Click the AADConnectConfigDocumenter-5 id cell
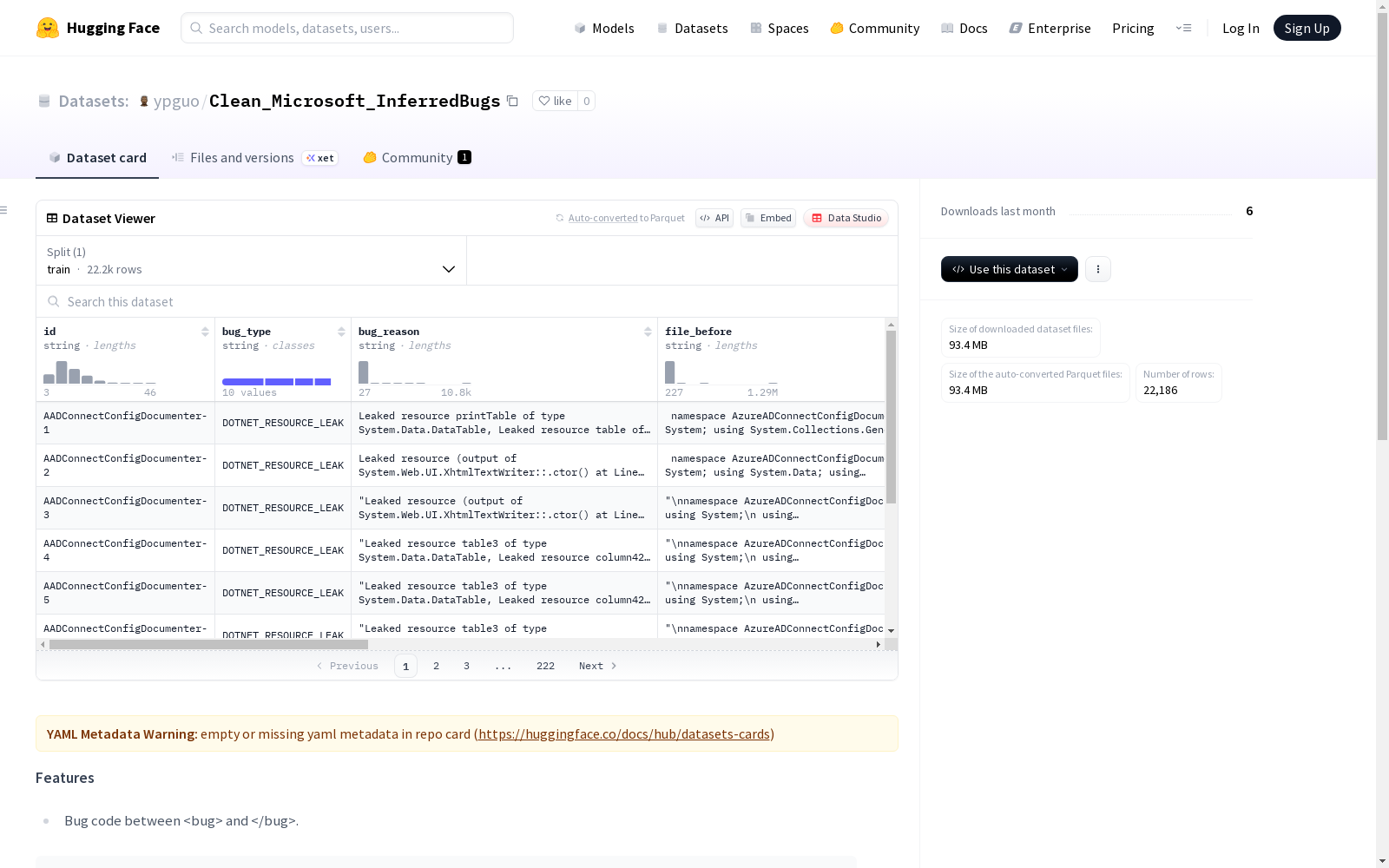The height and width of the screenshot is (868, 1389). [125, 593]
